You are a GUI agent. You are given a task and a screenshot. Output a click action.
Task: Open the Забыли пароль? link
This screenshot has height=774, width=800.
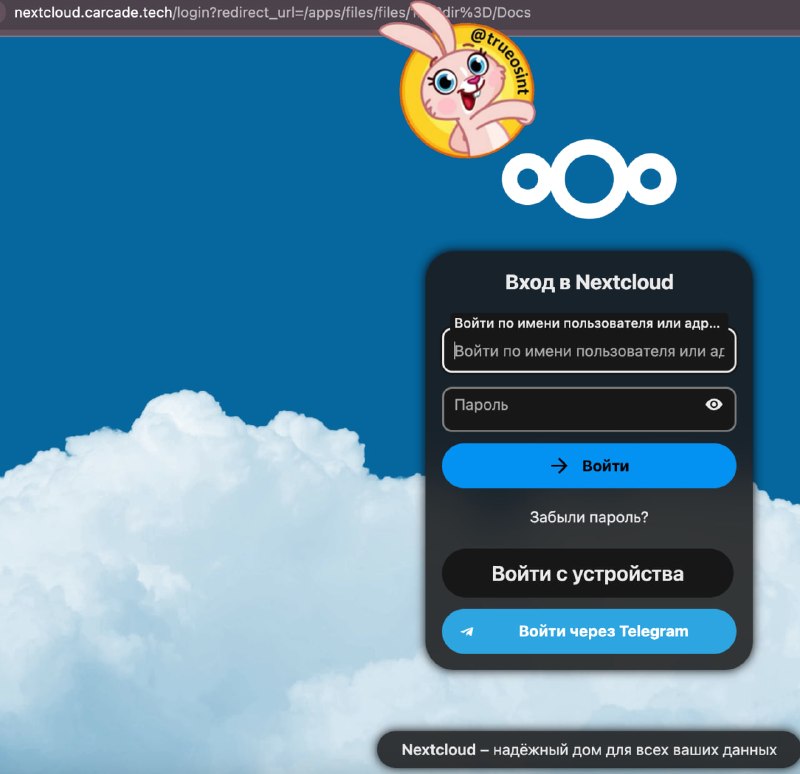pos(589,517)
